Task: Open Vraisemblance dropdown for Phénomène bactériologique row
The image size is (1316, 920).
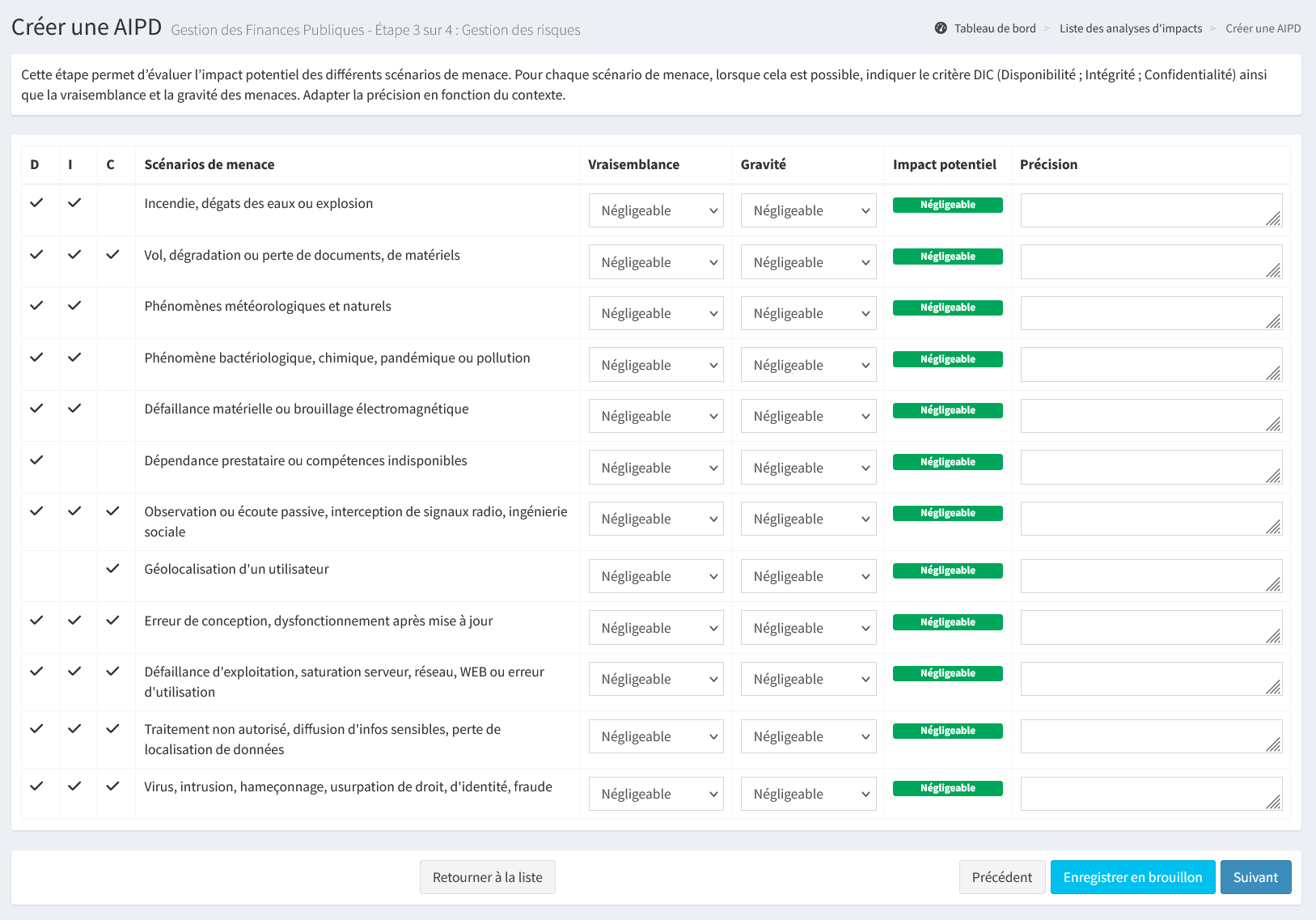Action: 656,365
